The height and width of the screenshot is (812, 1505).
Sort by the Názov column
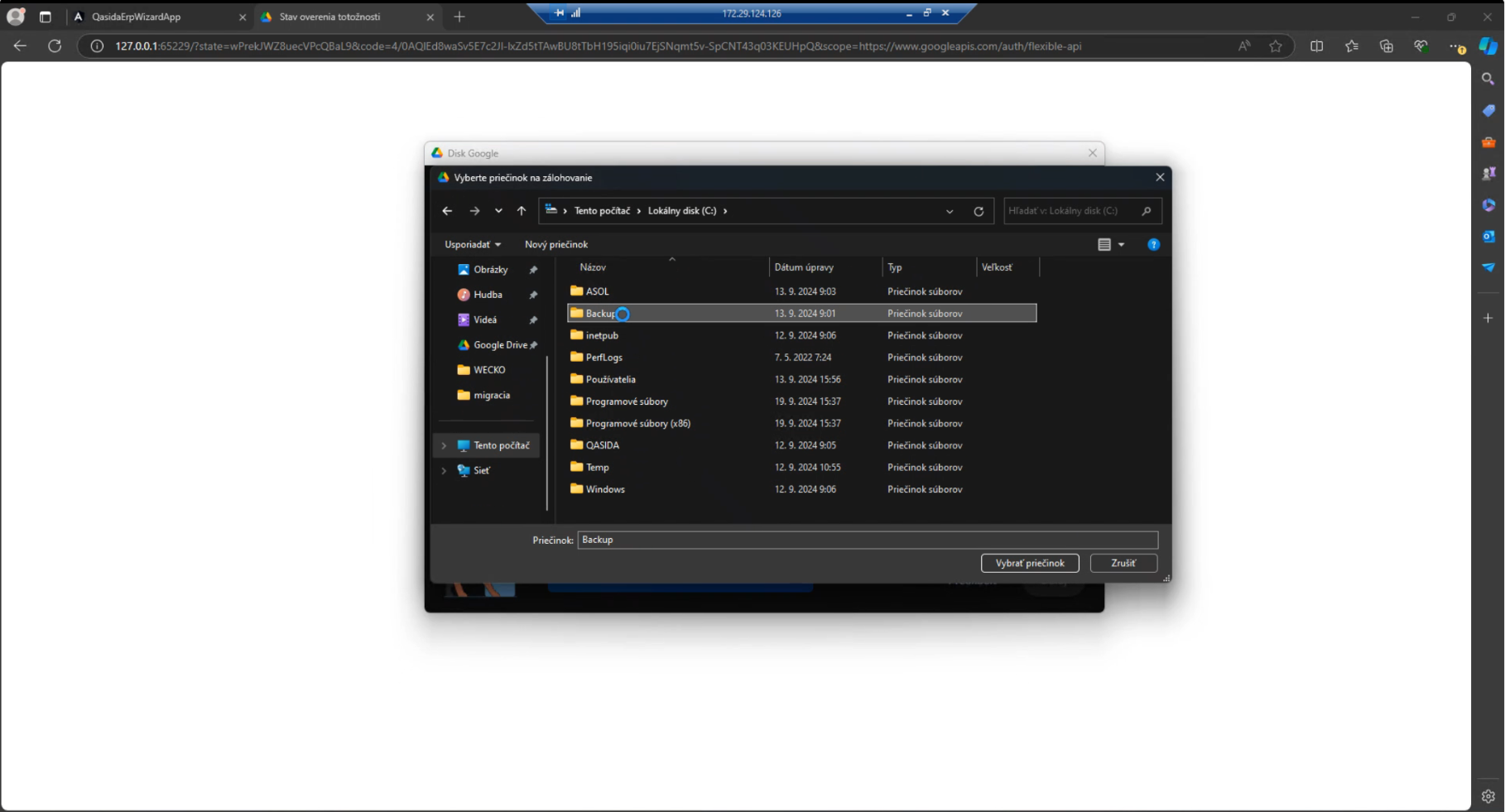pyautogui.click(x=593, y=267)
